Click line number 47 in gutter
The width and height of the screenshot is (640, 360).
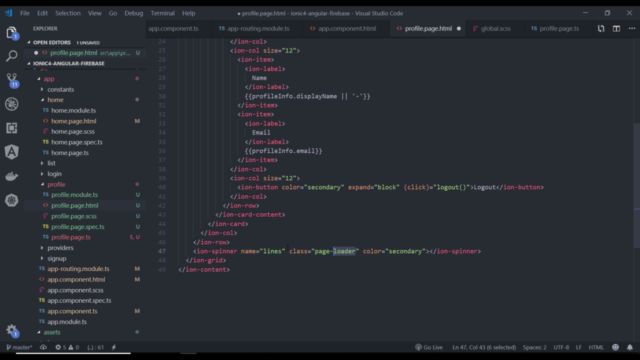pyautogui.click(x=162, y=251)
